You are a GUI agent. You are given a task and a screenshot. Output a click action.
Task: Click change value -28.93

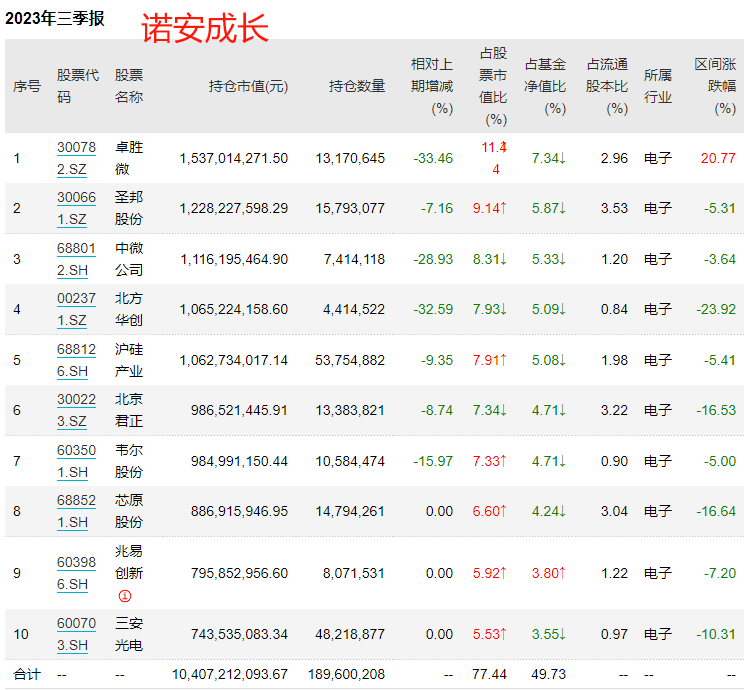(433, 260)
